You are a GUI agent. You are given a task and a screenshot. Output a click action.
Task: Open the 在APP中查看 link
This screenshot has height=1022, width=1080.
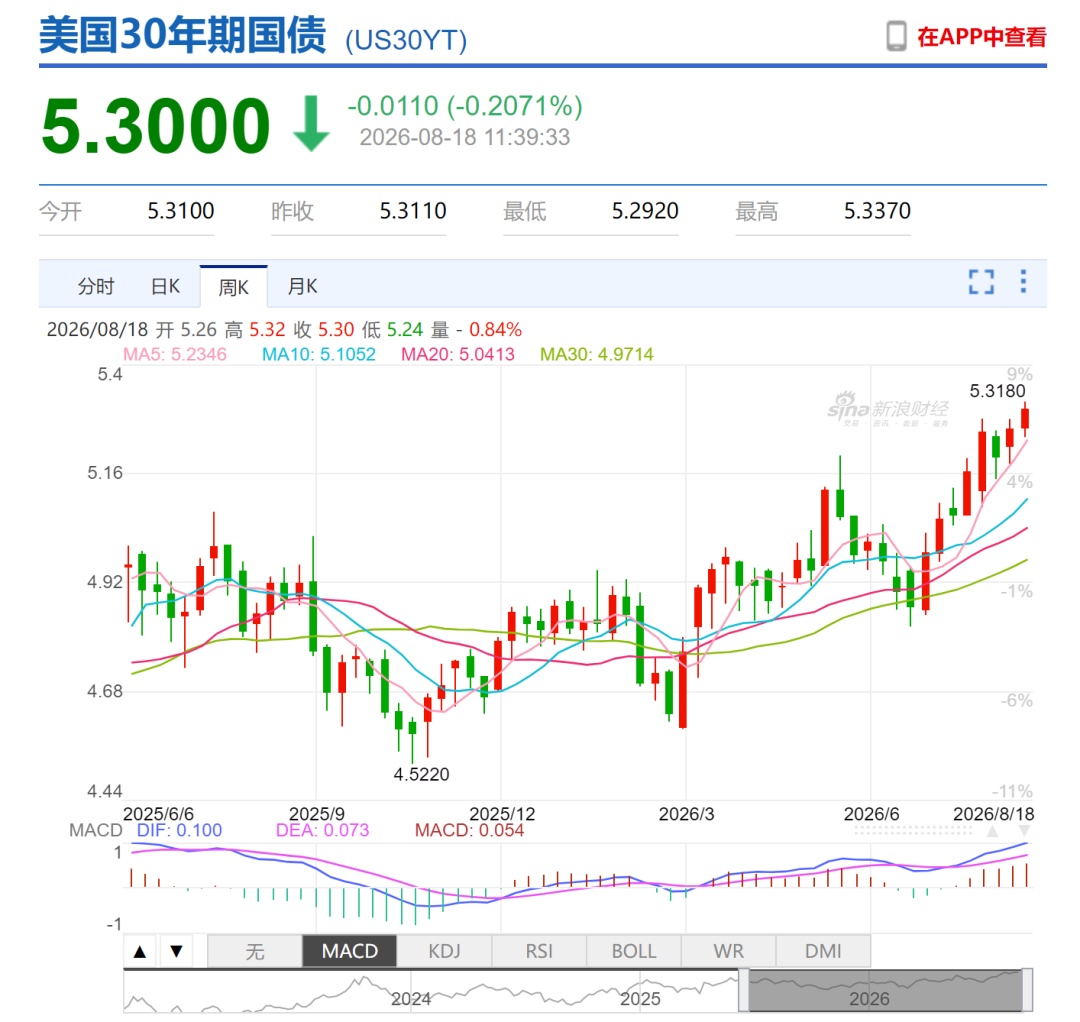(x=982, y=36)
